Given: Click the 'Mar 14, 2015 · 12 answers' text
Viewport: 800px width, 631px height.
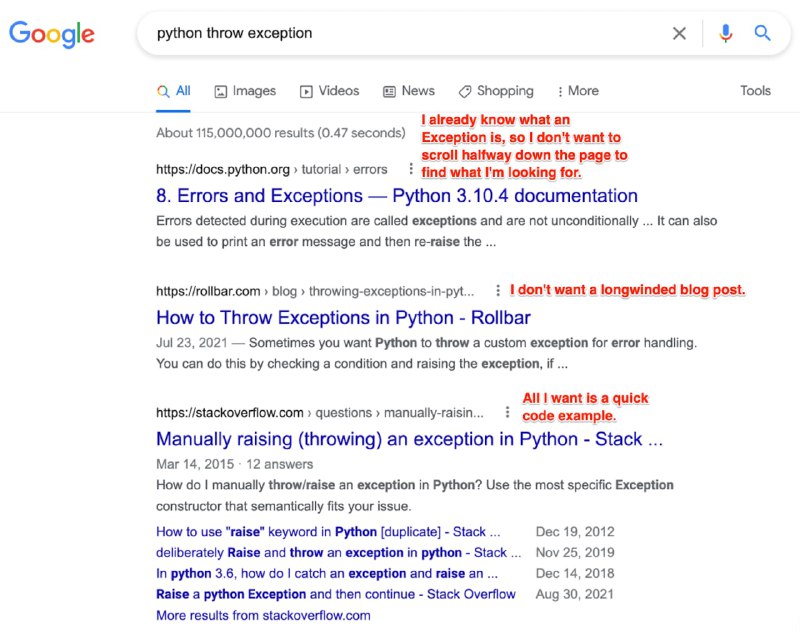Looking at the screenshot, I should [235, 464].
